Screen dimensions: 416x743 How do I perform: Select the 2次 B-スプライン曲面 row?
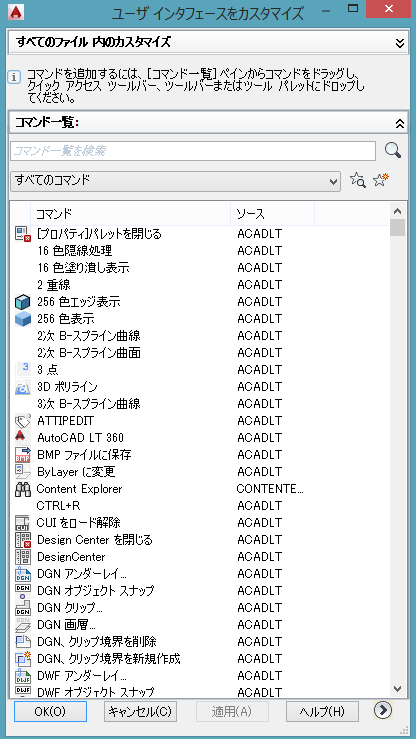tap(200, 353)
